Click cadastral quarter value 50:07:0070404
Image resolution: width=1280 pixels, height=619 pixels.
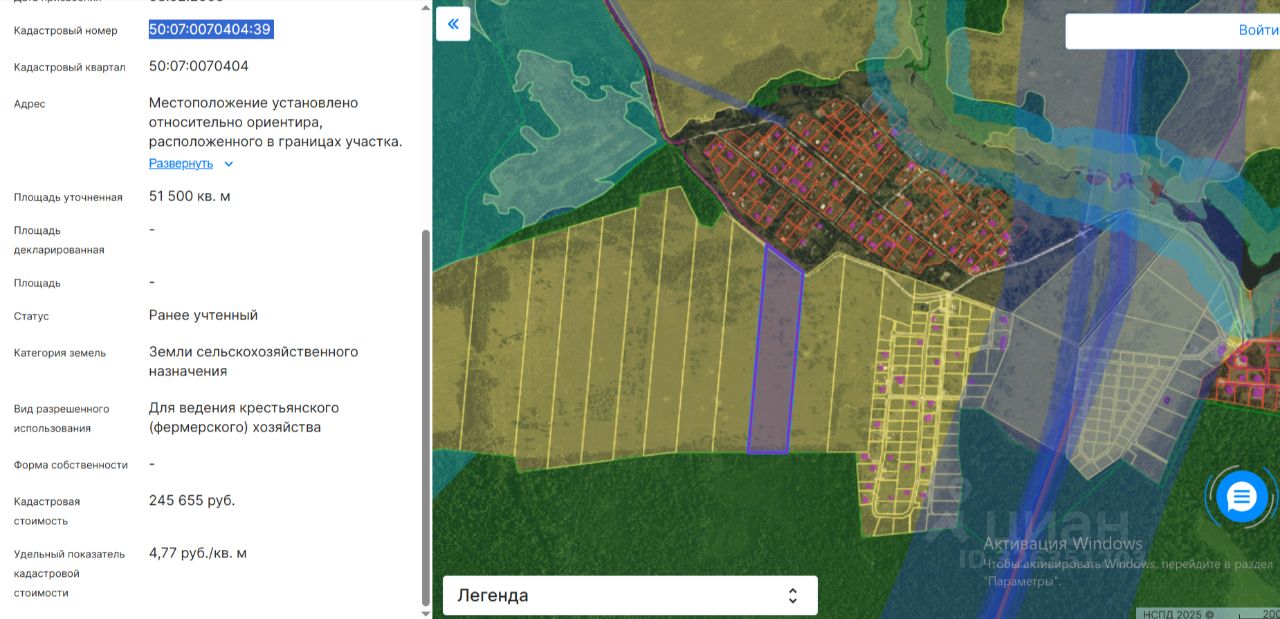(199, 66)
